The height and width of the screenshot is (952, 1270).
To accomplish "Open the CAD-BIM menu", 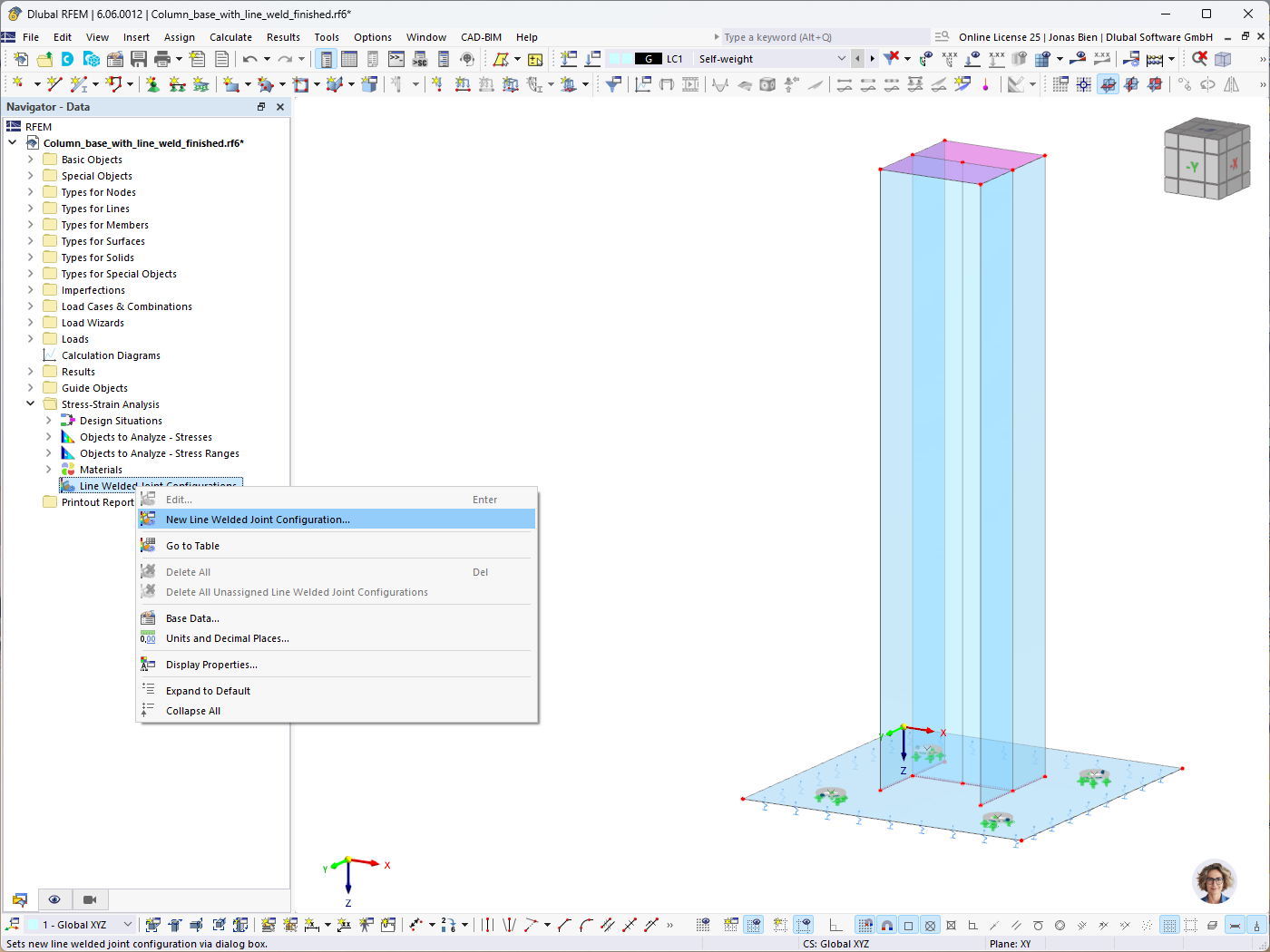I will coord(481,37).
